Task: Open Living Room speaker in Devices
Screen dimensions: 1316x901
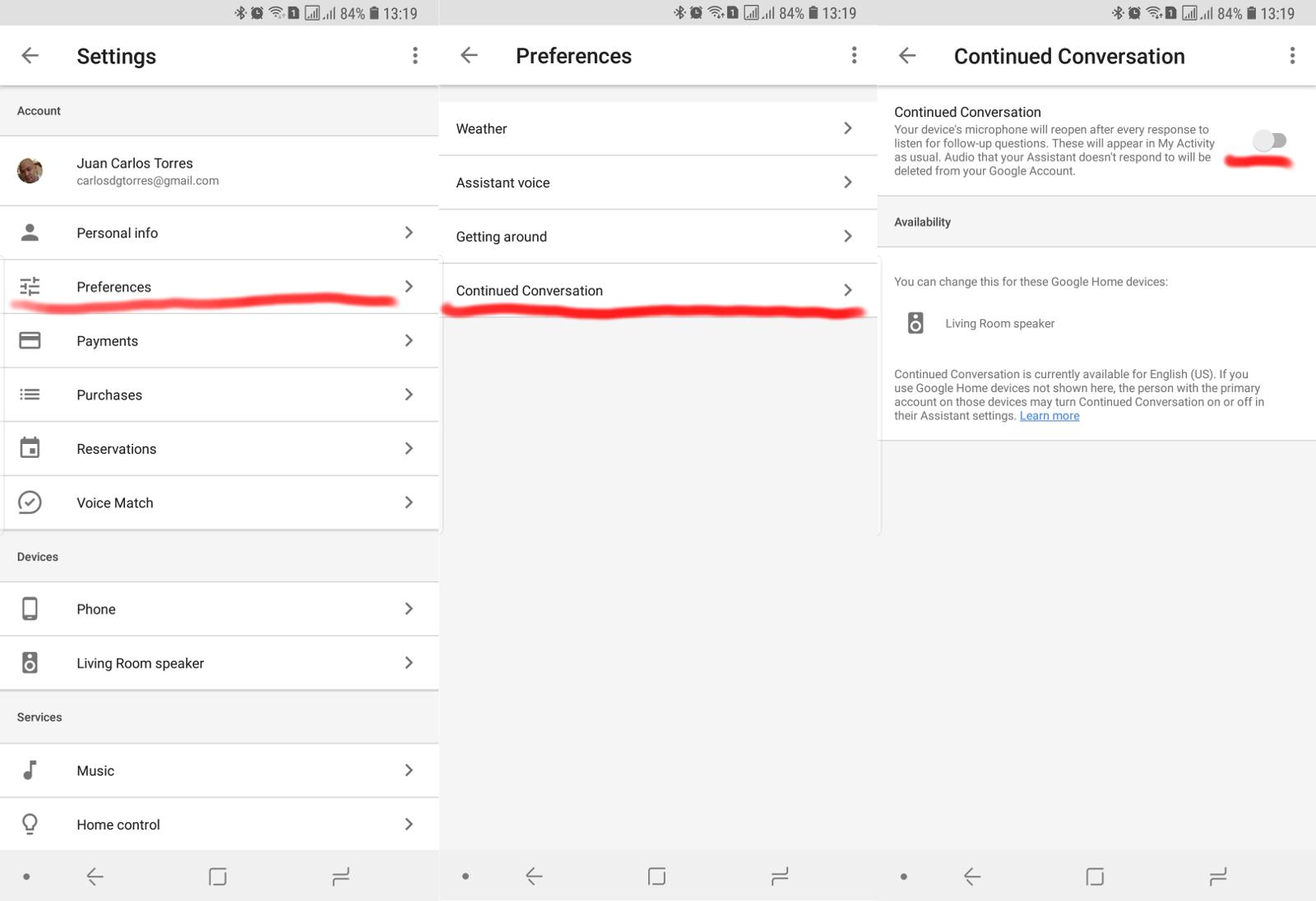Action: (220, 663)
